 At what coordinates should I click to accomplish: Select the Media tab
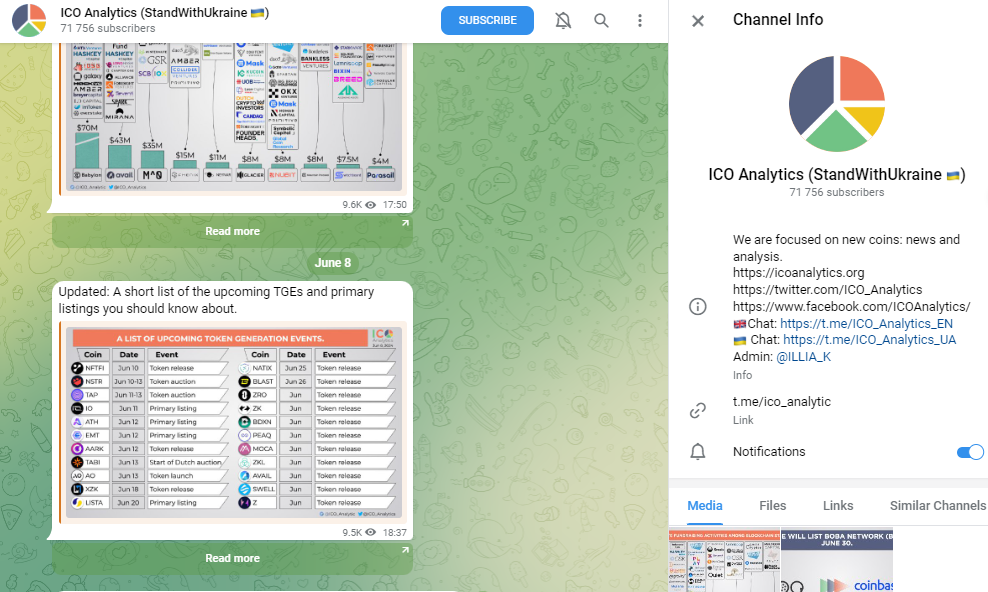coord(704,506)
